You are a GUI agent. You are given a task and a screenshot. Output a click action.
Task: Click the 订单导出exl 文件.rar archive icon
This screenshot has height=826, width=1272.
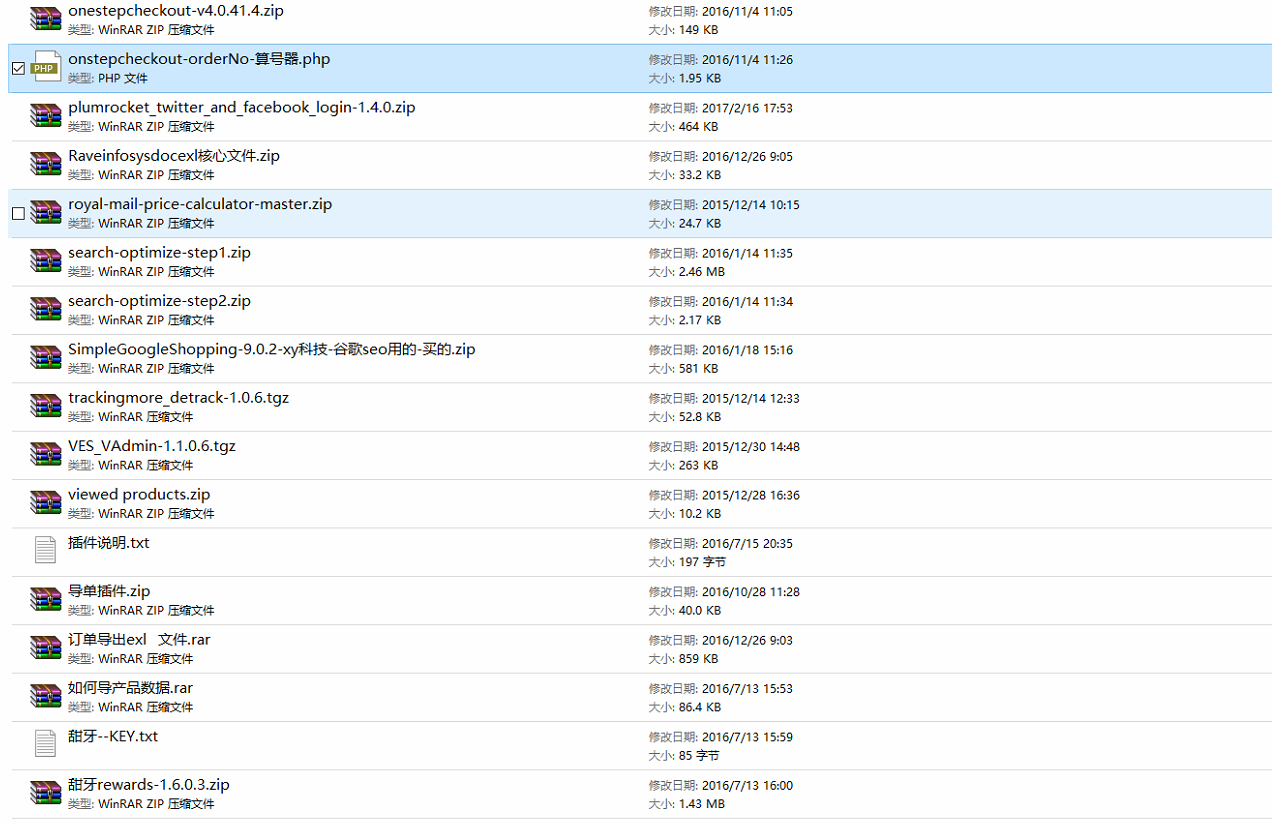pos(46,648)
